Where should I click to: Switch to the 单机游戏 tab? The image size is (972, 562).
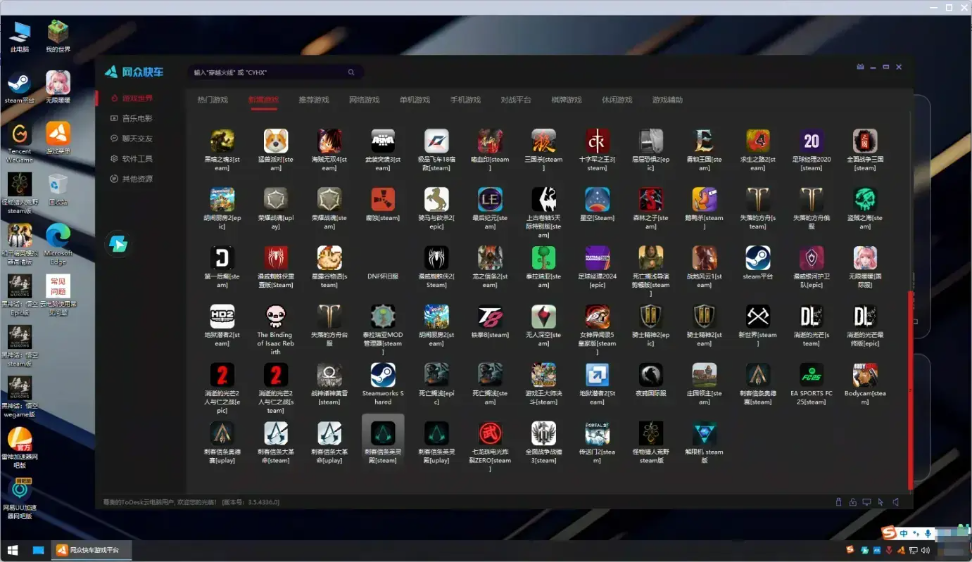[415, 100]
